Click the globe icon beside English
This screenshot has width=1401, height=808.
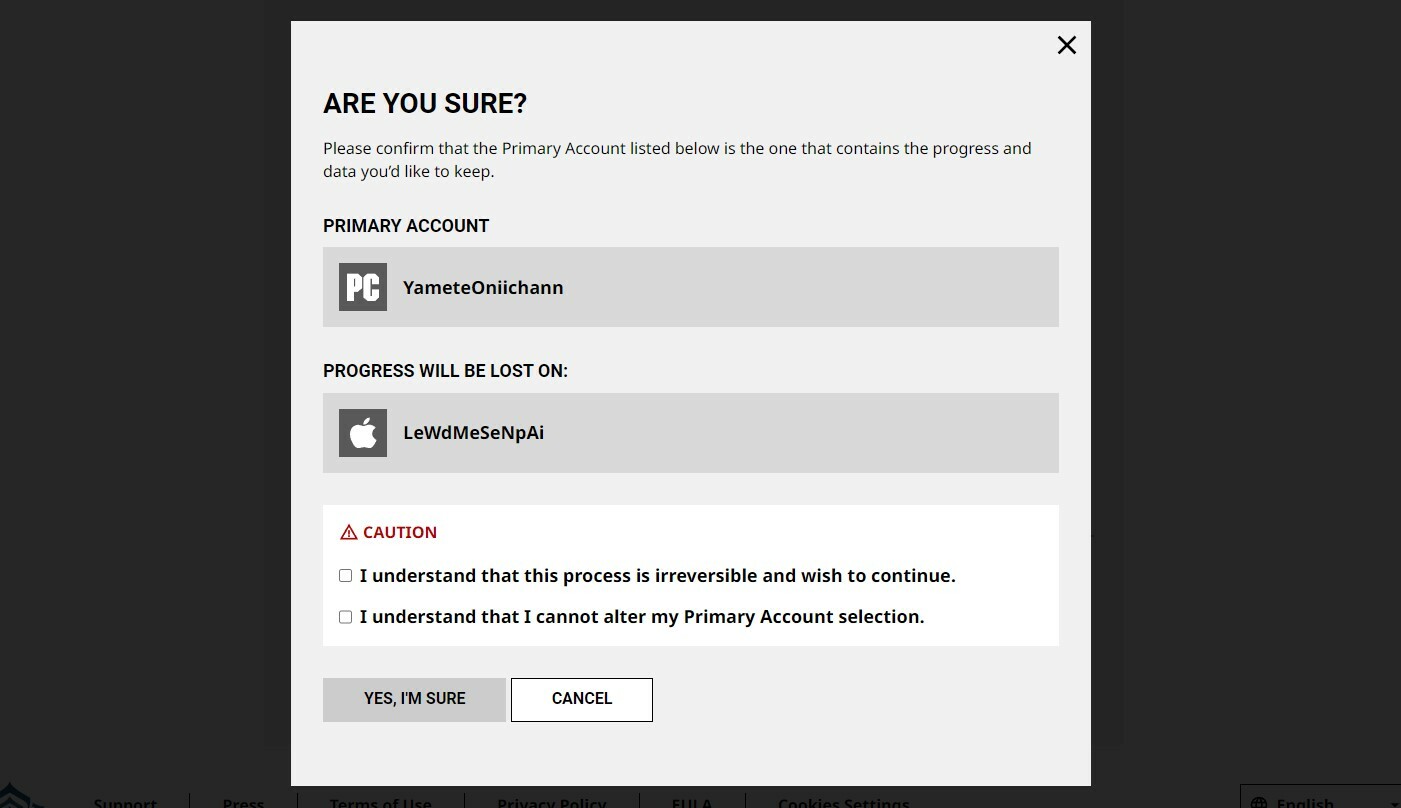[x=1259, y=803]
